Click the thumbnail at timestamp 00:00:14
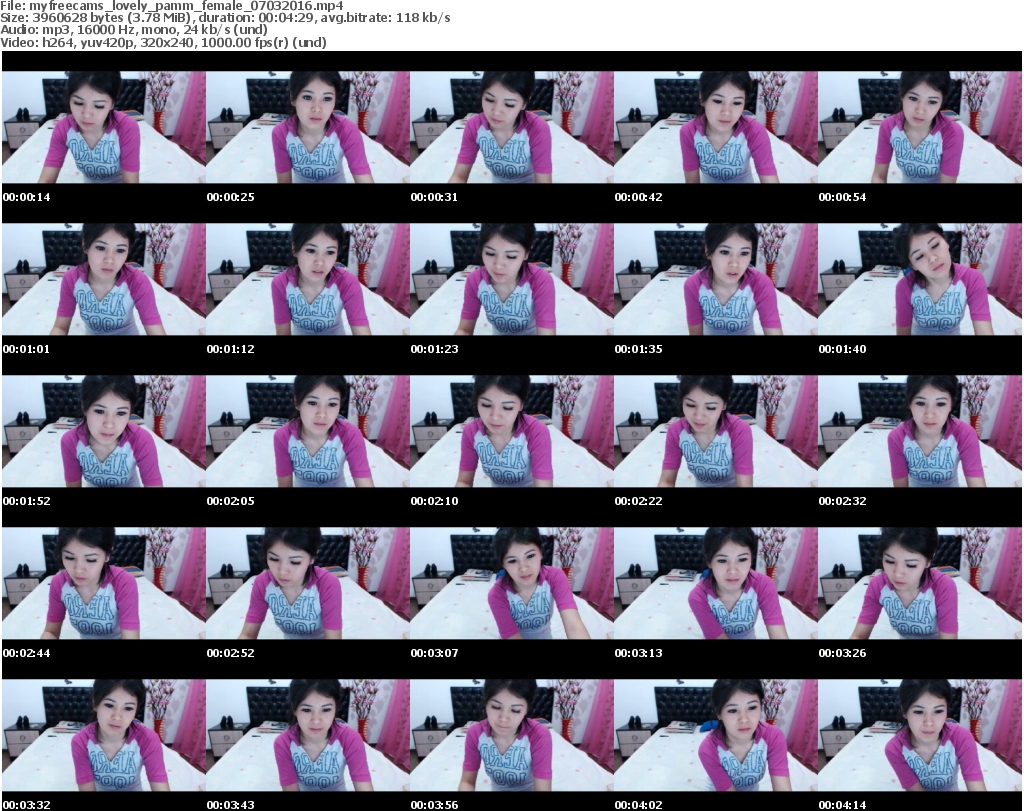Viewport: 1024px width, 811px height. click(103, 127)
